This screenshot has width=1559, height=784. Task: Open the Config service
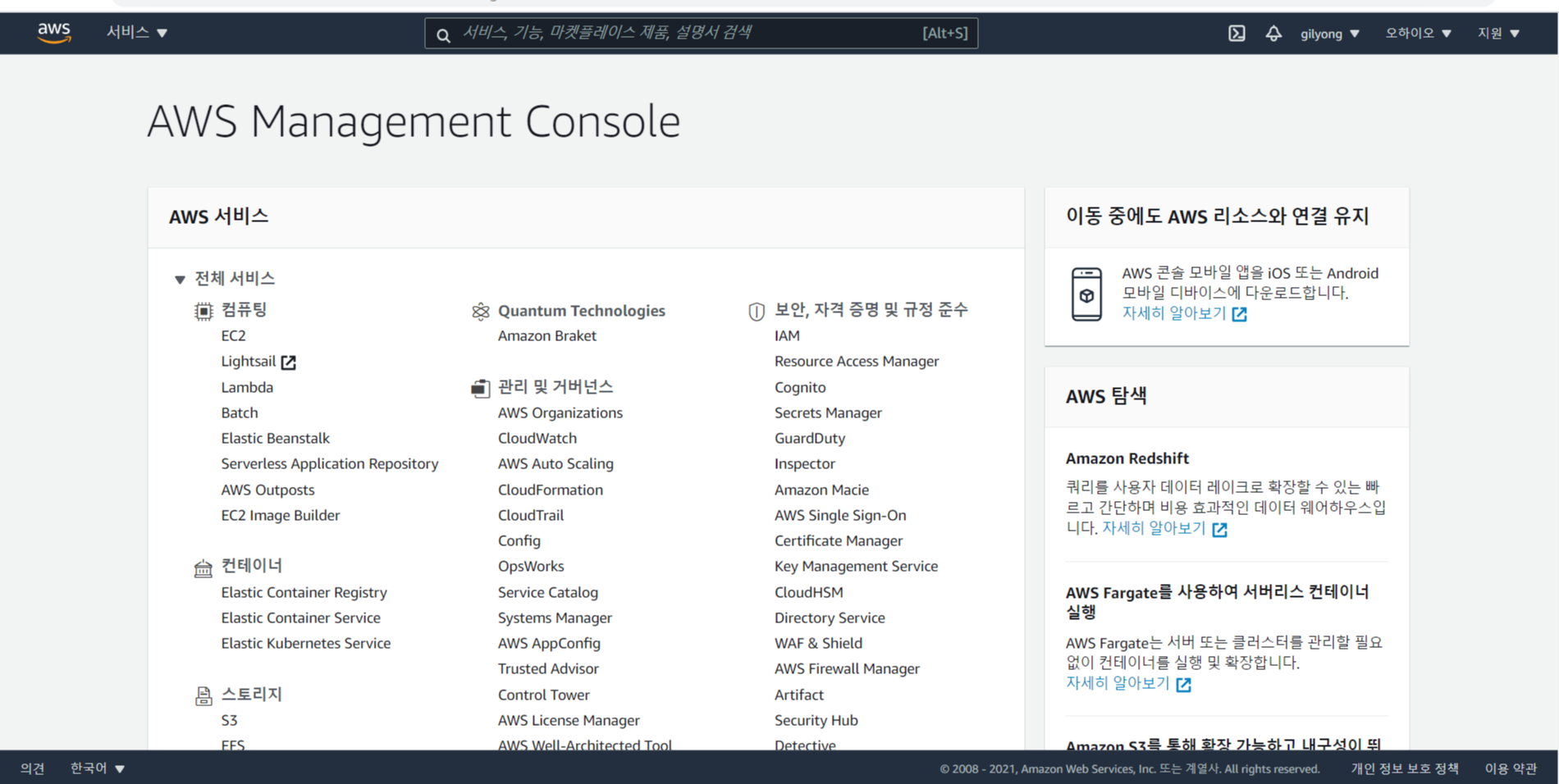point(519,541)
